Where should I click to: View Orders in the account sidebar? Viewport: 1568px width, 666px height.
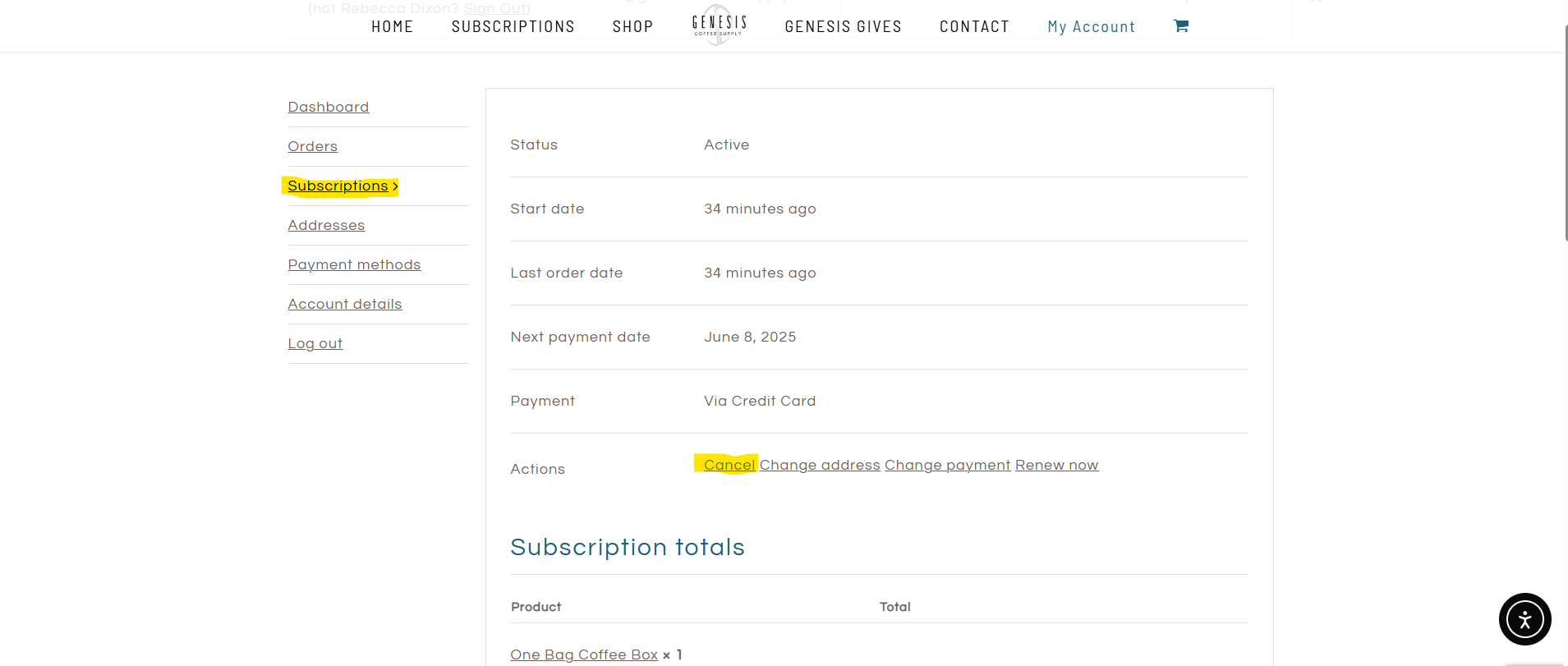[x=312, y=147]
